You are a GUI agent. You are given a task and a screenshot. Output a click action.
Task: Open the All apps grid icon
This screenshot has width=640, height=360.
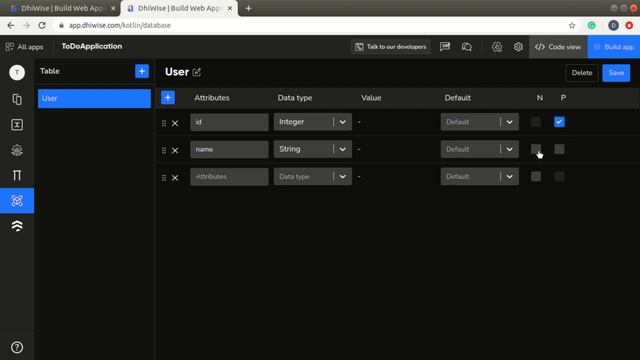pyautogui.click(x=9, y=47)
